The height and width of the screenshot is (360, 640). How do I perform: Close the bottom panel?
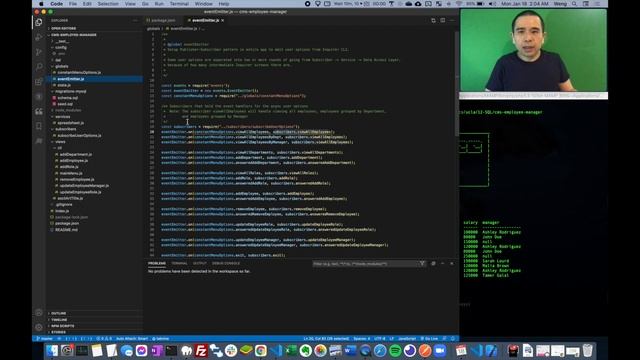452,264
